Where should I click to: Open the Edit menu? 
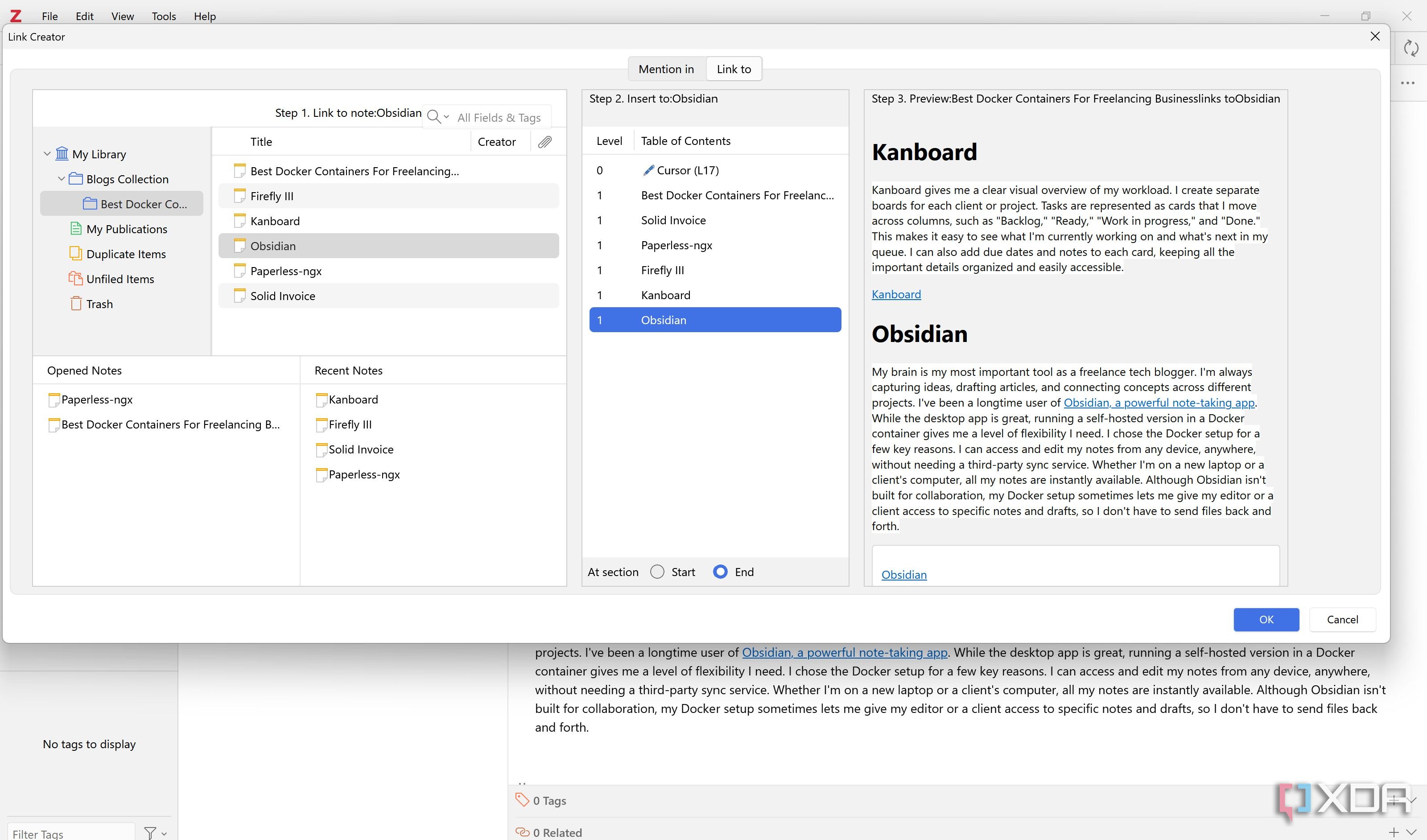coord(84,16)
